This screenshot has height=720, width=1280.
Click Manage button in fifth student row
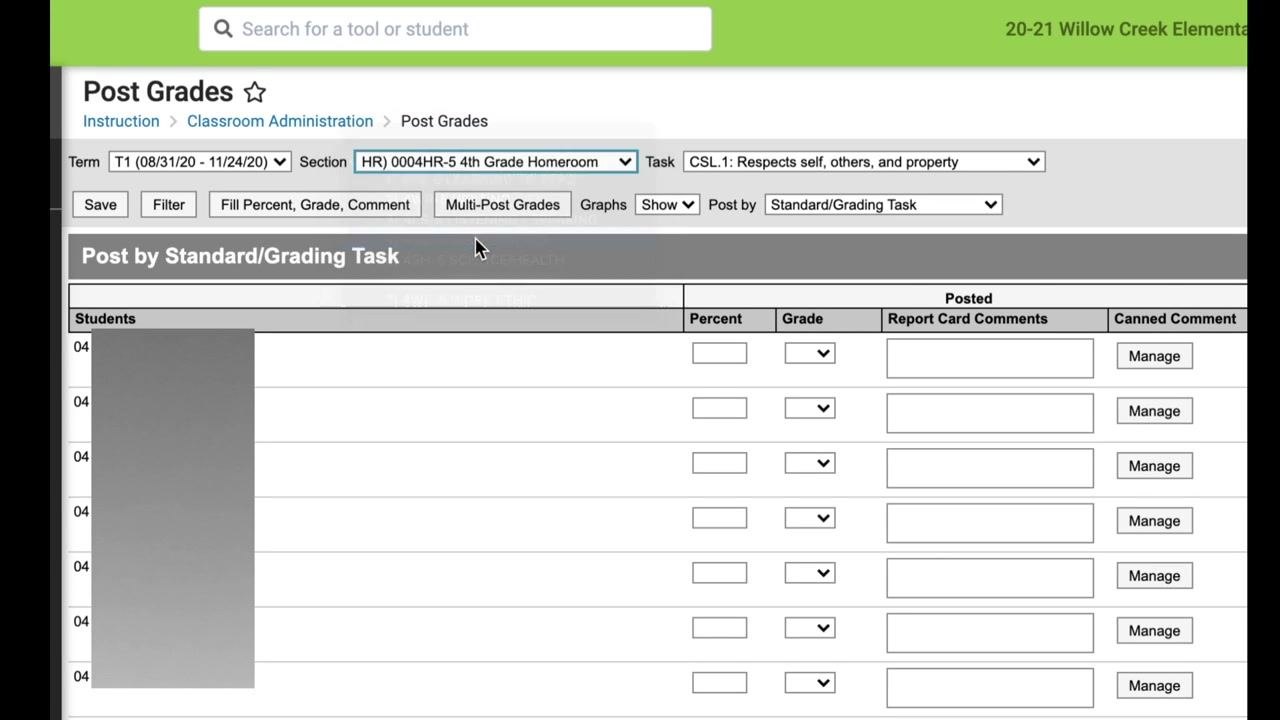(x=1154, y=576)
